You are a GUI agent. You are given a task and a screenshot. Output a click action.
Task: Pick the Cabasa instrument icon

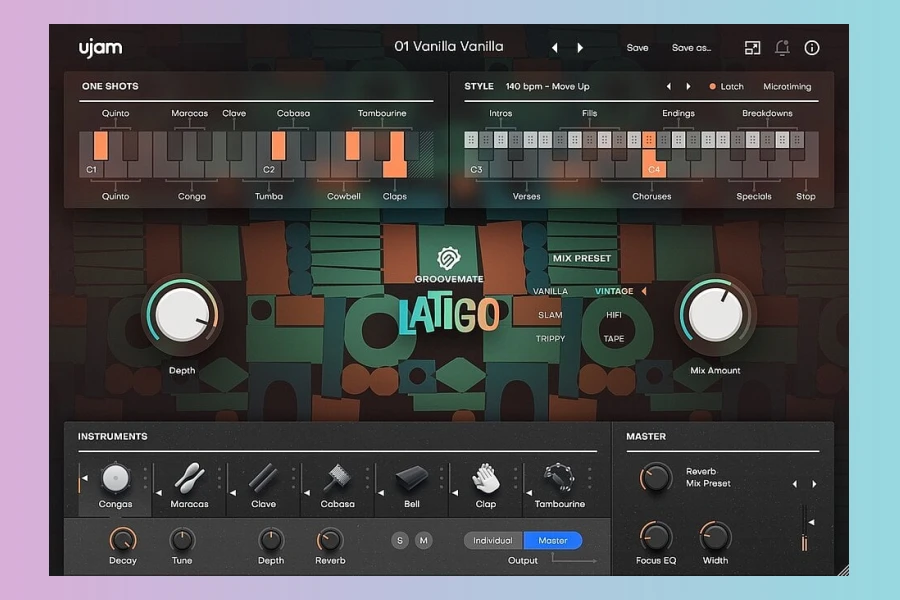pyautogui.click(x=337, y=478)
